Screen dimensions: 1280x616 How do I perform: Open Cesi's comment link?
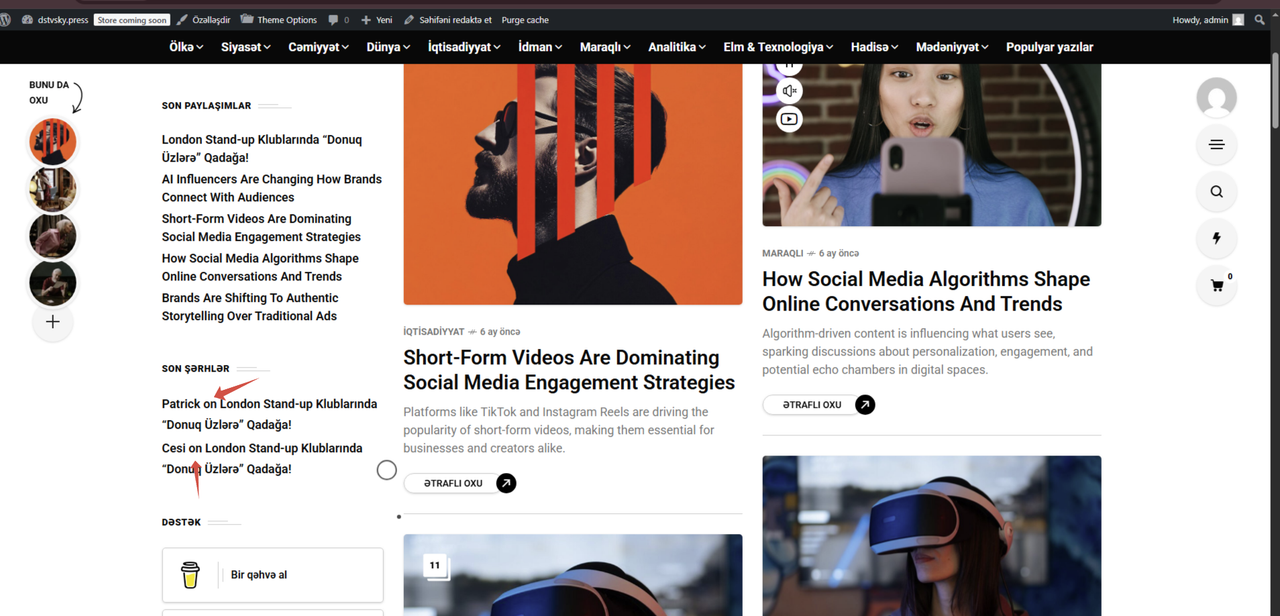coord(262,459)
